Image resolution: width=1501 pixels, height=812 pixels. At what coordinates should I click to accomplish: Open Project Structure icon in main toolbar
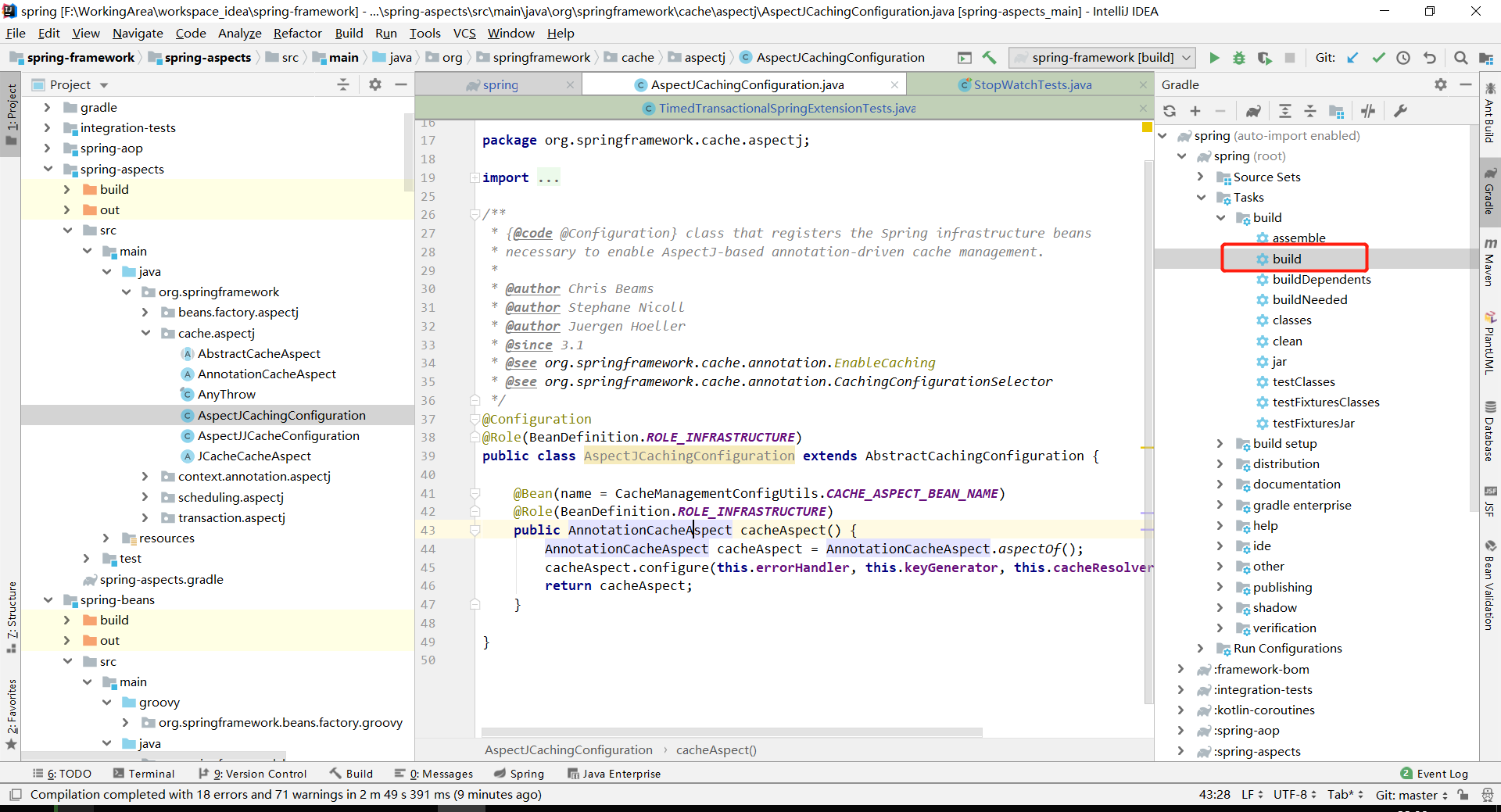click(x=1486, y=58)
